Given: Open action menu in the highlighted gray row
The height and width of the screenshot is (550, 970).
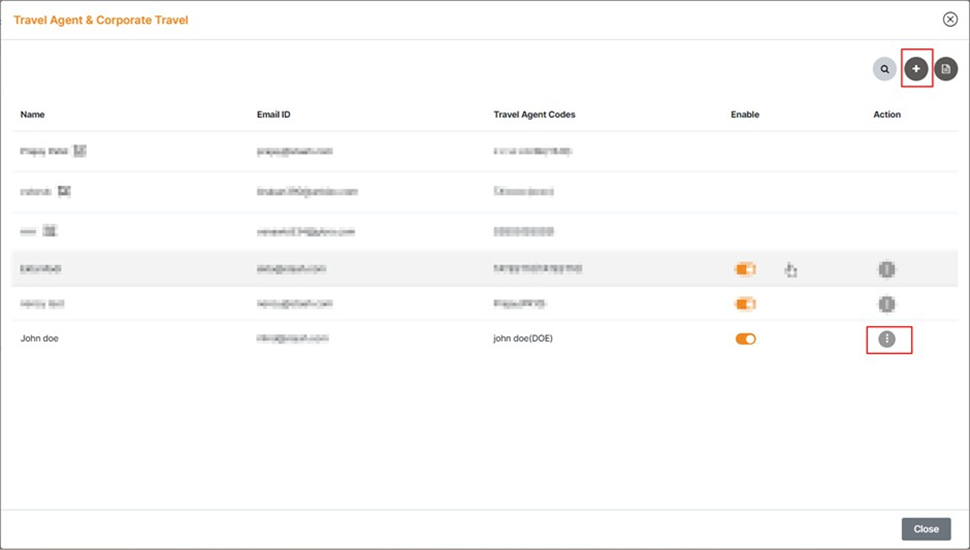Looking at the screenshot, I should coord(887,269).
